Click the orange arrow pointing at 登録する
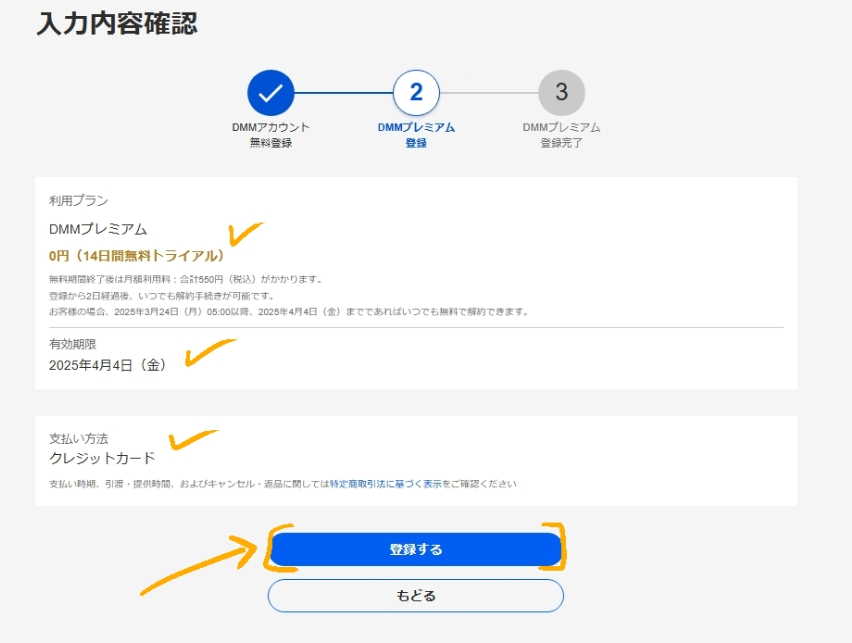 click(199, 564)
